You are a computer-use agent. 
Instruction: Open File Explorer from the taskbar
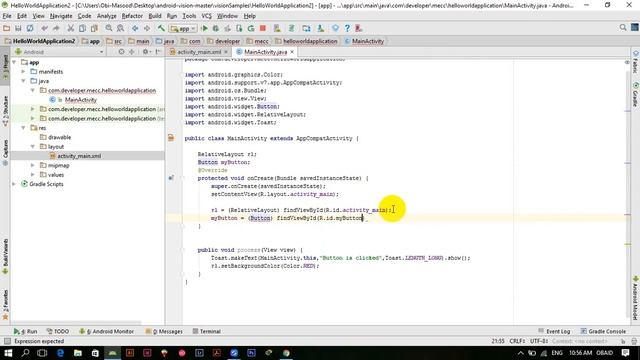tap(78, 353)
